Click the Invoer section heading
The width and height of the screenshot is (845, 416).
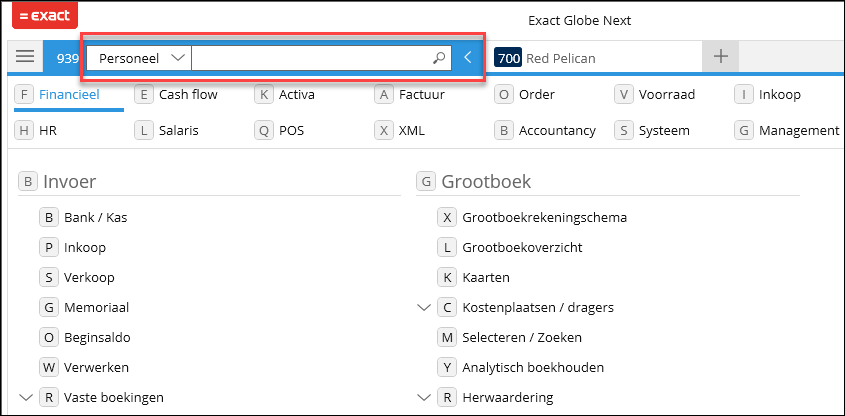pyautogui.click(x=70, y=182)
